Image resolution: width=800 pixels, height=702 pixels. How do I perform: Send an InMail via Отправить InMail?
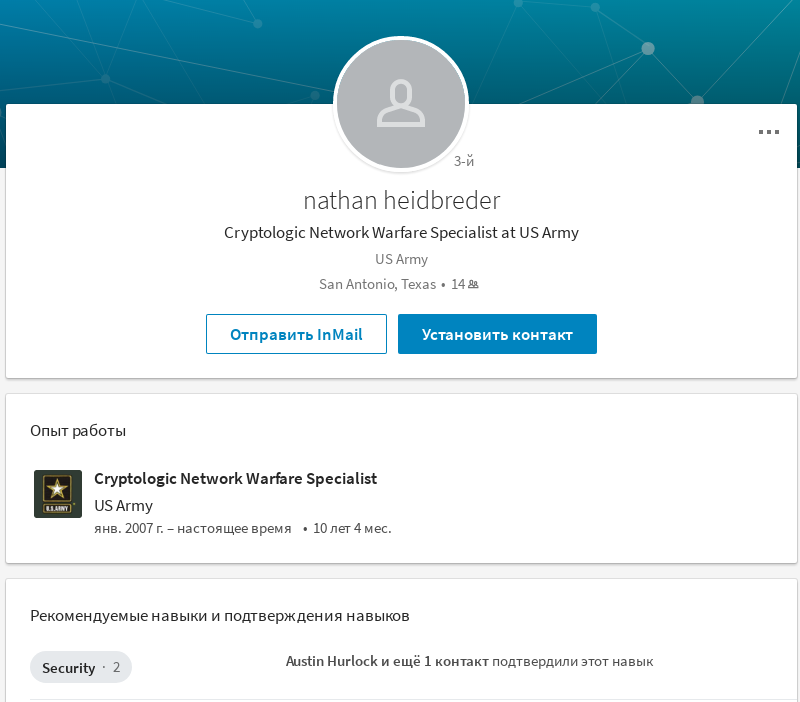(296, 334)
